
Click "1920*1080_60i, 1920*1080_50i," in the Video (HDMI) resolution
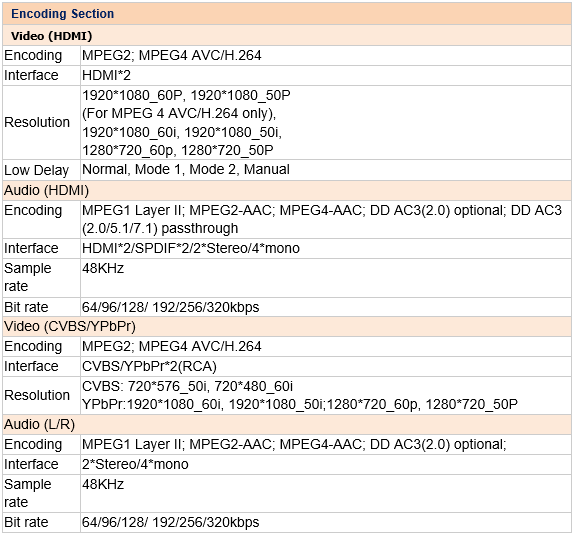182,132
